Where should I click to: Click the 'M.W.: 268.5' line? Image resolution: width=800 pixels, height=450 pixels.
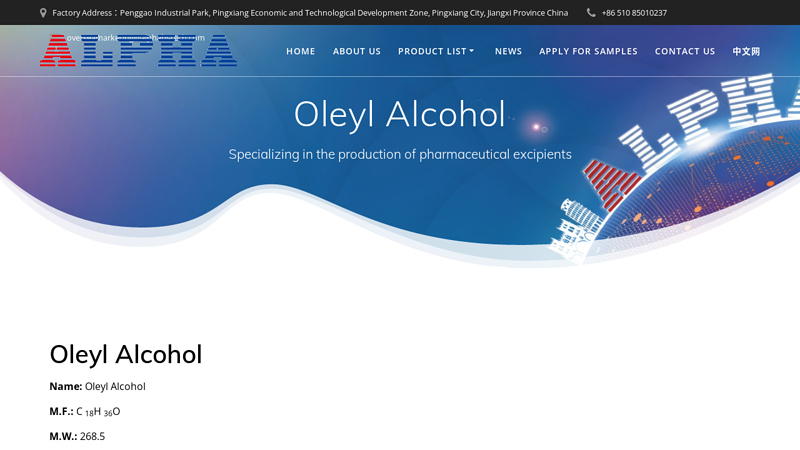[x=77, y=437]
